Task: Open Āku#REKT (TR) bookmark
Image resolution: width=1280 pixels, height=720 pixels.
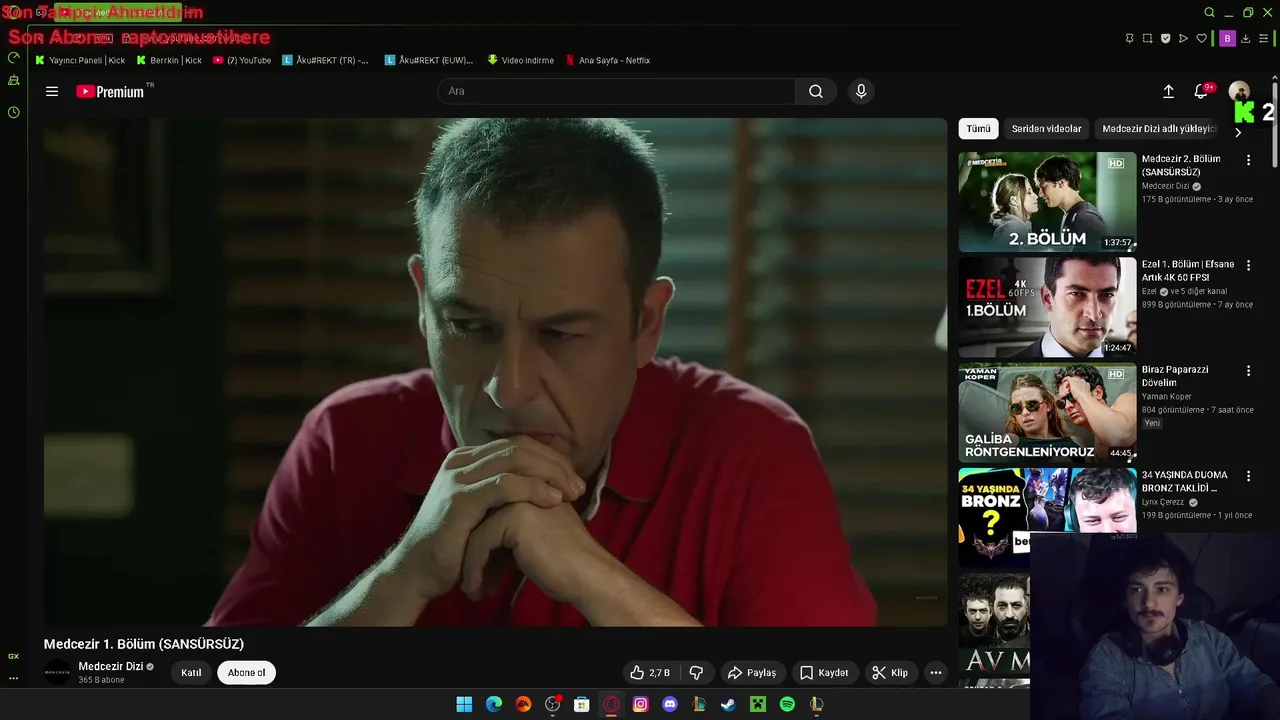Action: 326,60
